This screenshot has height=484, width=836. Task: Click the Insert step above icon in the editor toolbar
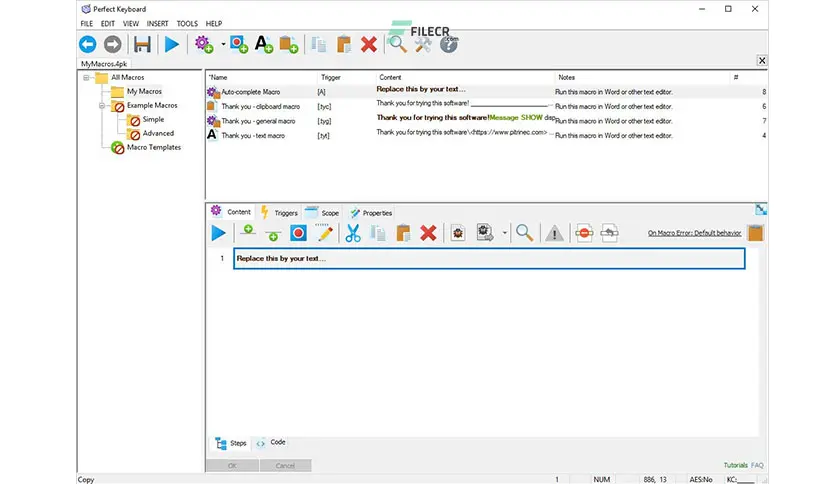pos(248,230)
